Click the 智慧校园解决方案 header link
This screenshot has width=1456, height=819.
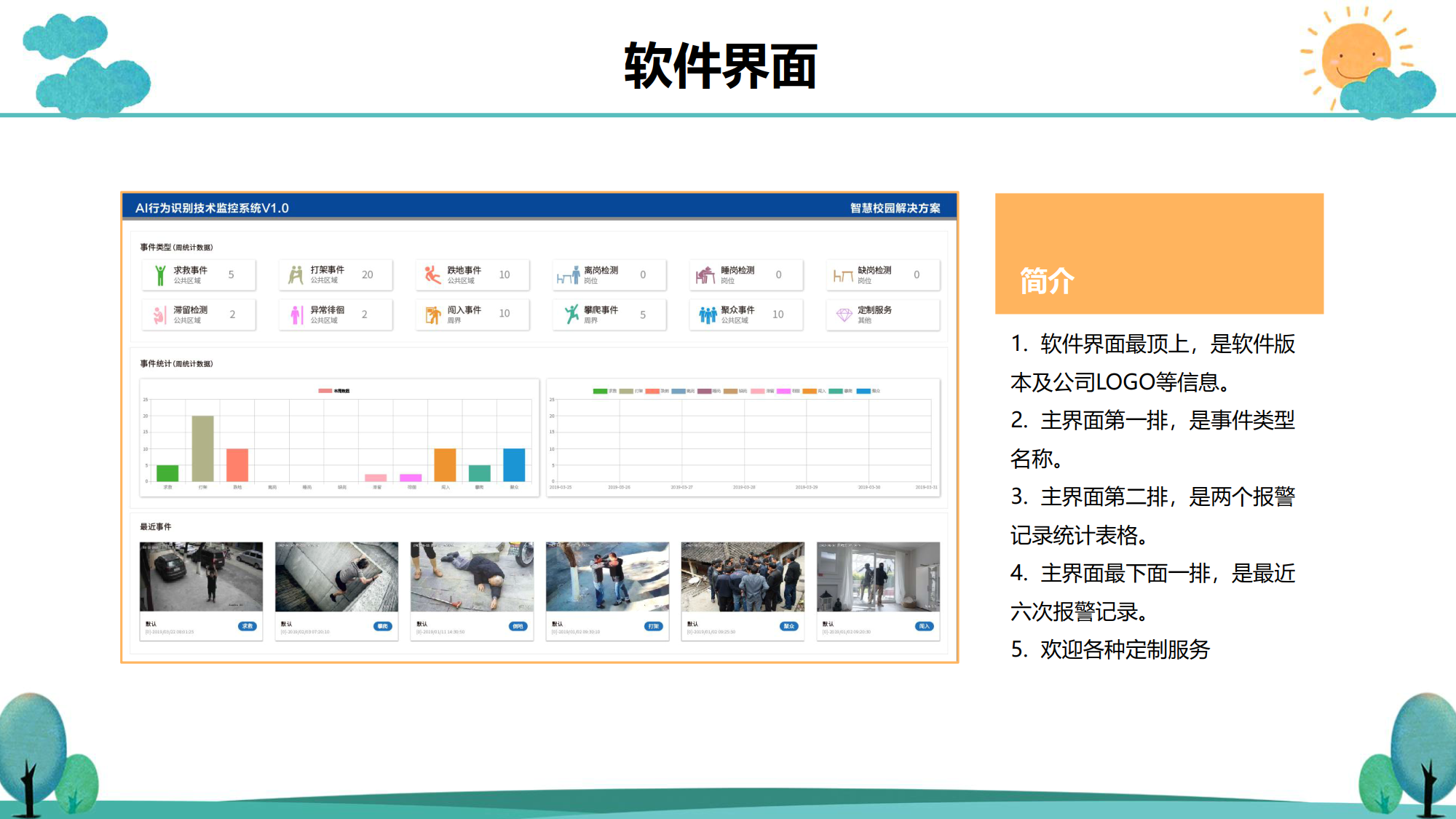click(895, 208)
